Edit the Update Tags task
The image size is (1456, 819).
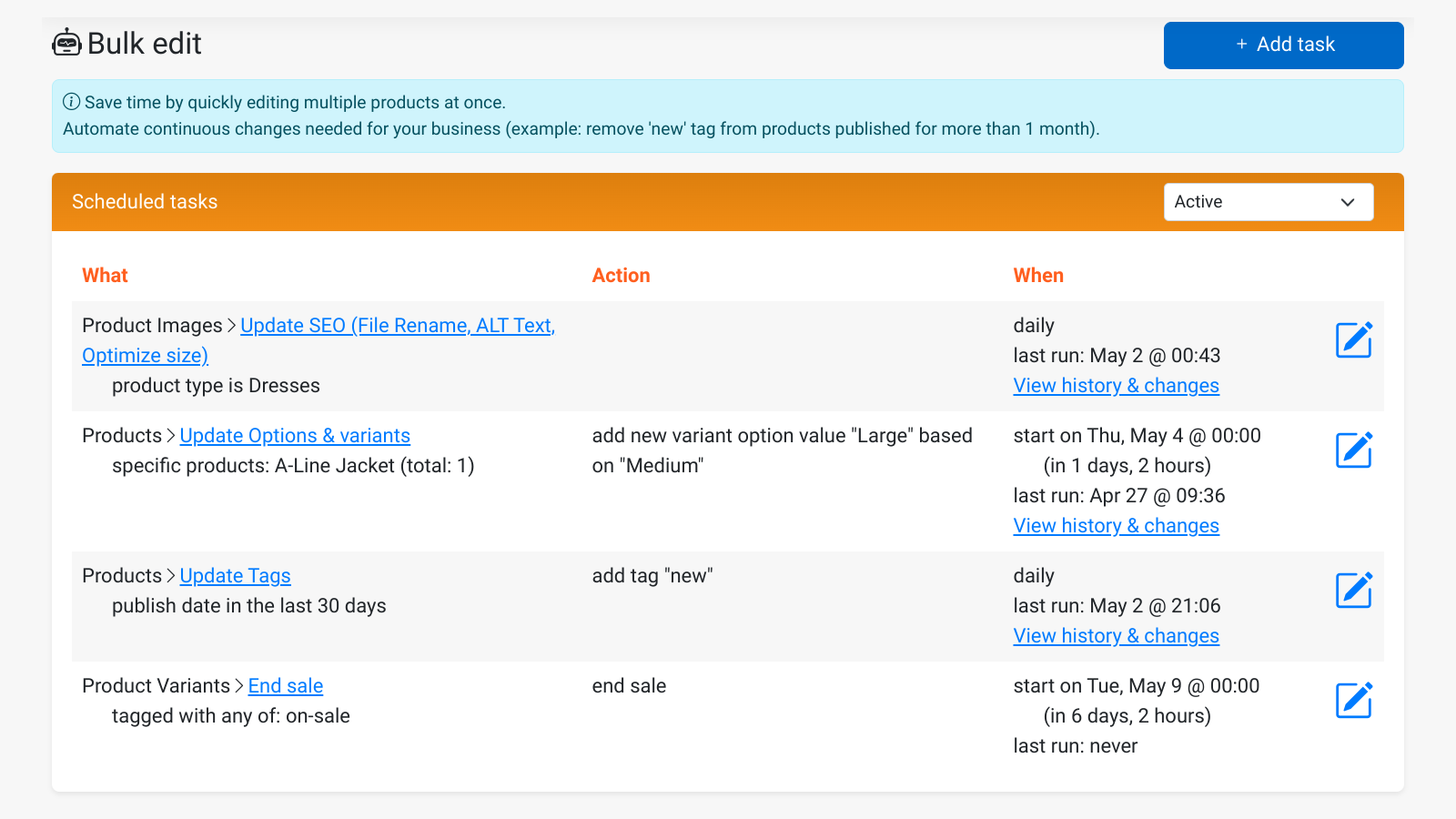pyautogui.click(x=1353, y=591)
